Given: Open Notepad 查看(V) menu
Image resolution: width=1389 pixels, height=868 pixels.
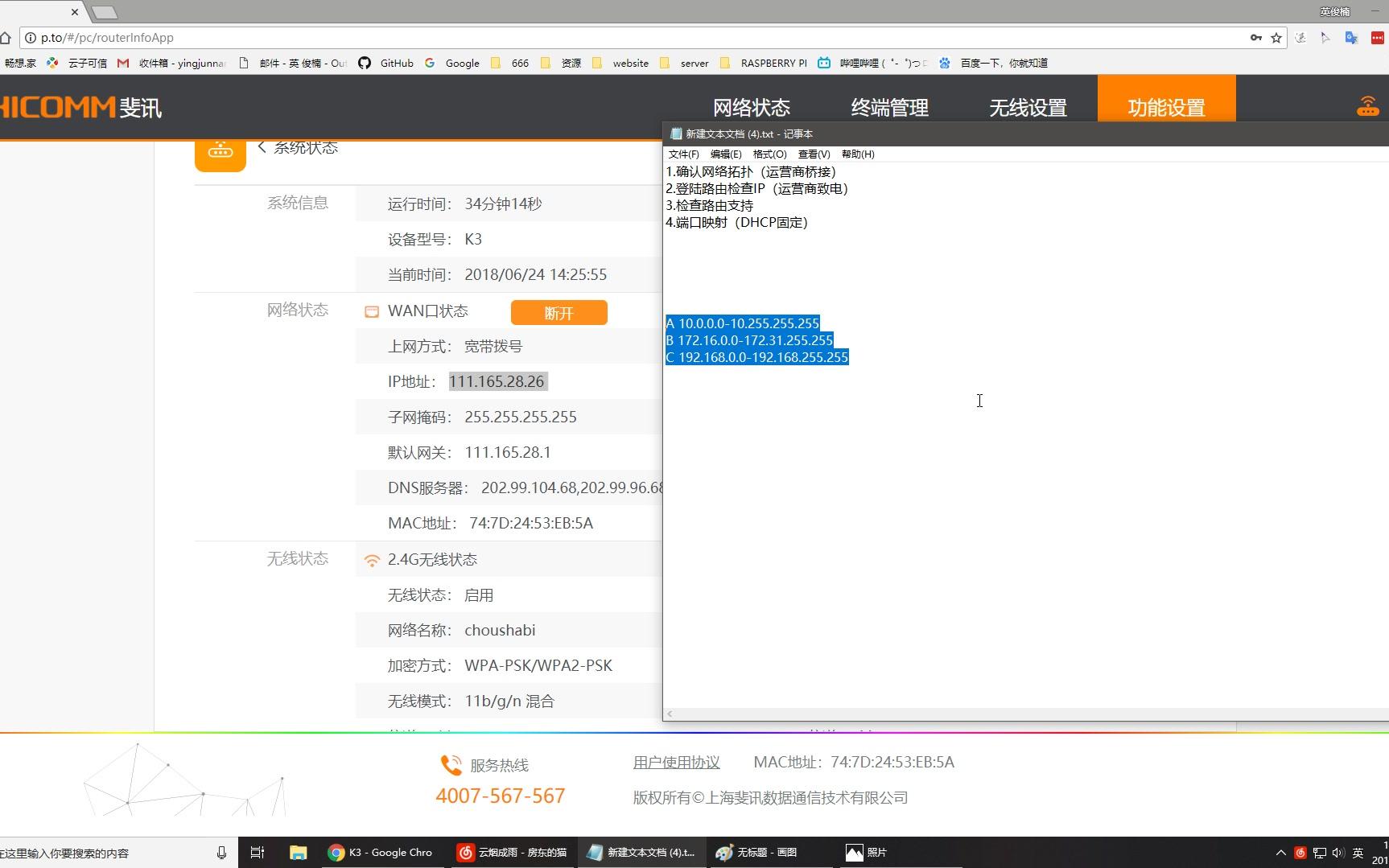Looking at the screenshot, I should point(814,154).
